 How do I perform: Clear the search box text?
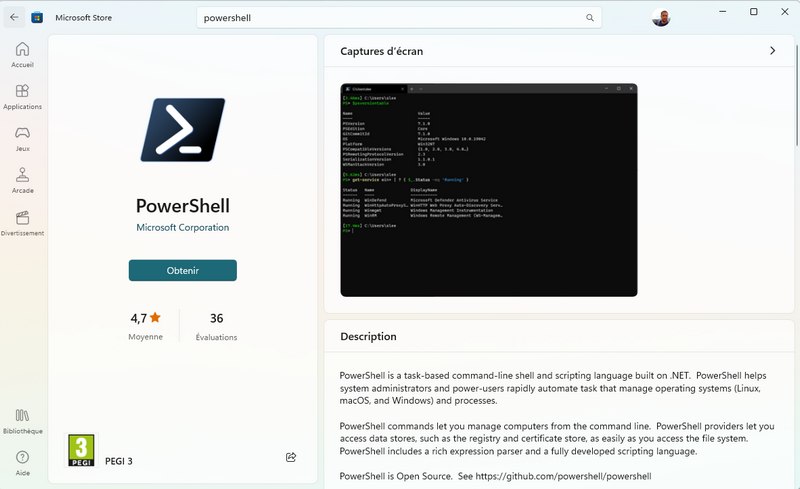(567, 18)
